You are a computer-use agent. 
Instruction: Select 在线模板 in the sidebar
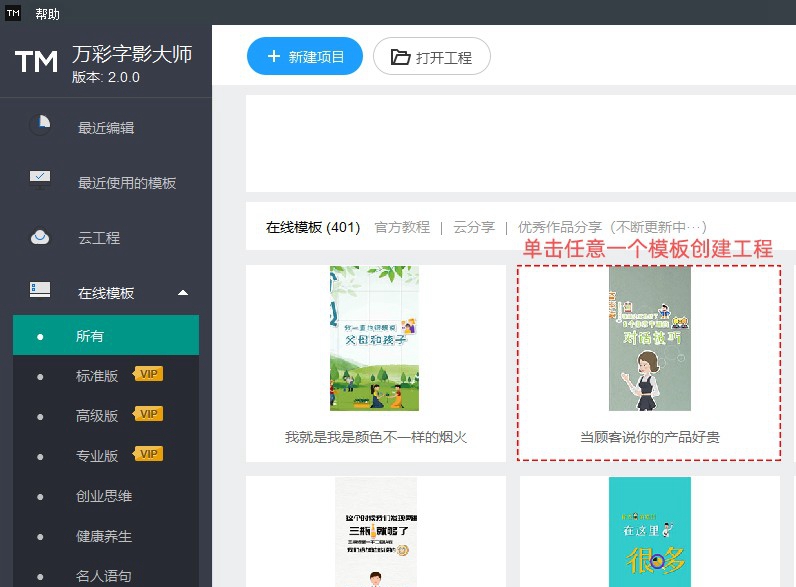tap(106, 293)
